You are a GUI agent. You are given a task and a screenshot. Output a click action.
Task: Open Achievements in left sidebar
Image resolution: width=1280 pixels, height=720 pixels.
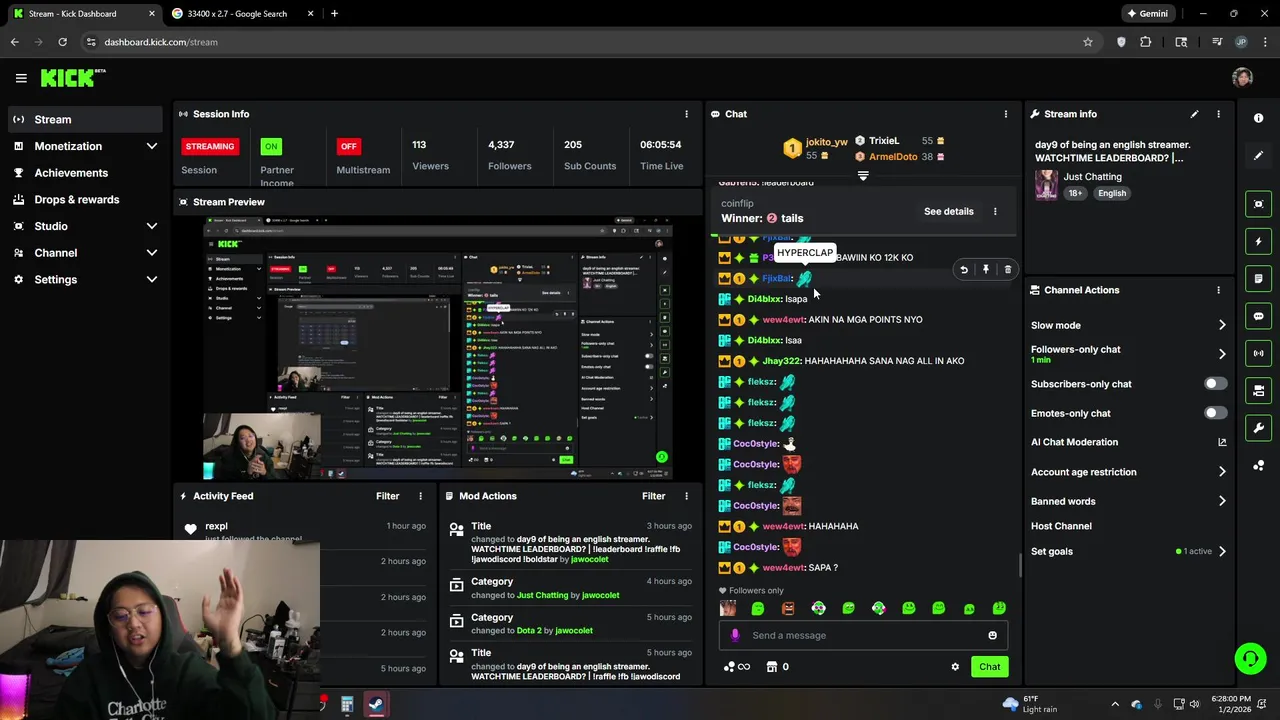[x=85, y=173]
